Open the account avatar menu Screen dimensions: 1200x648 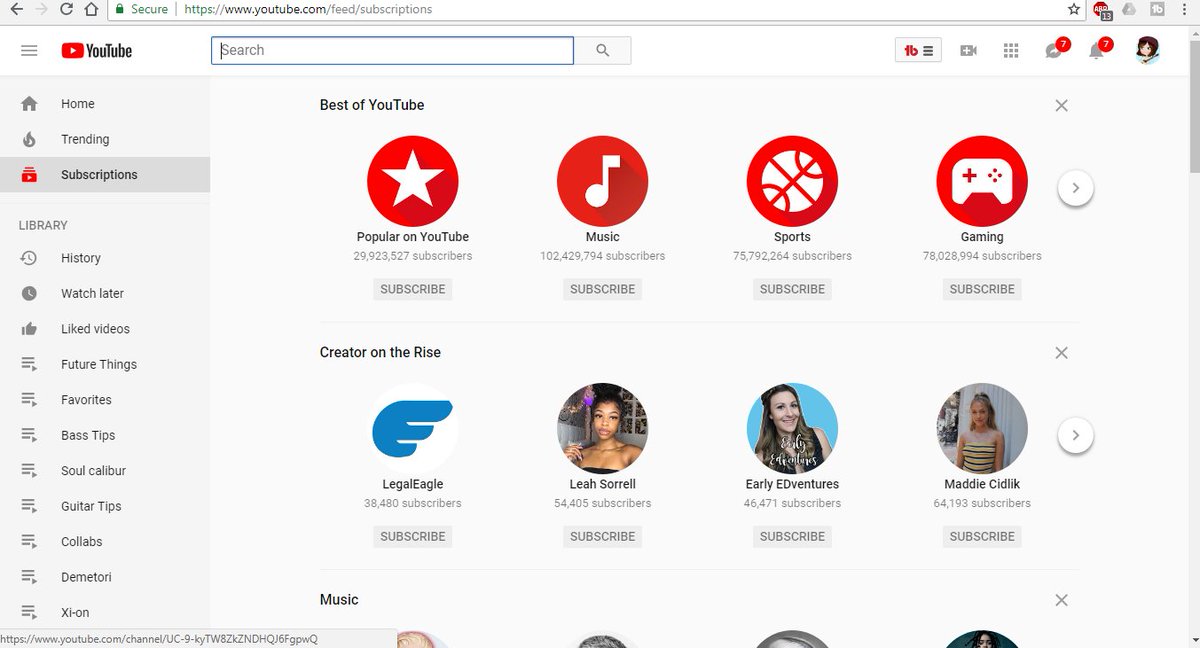1148,51
